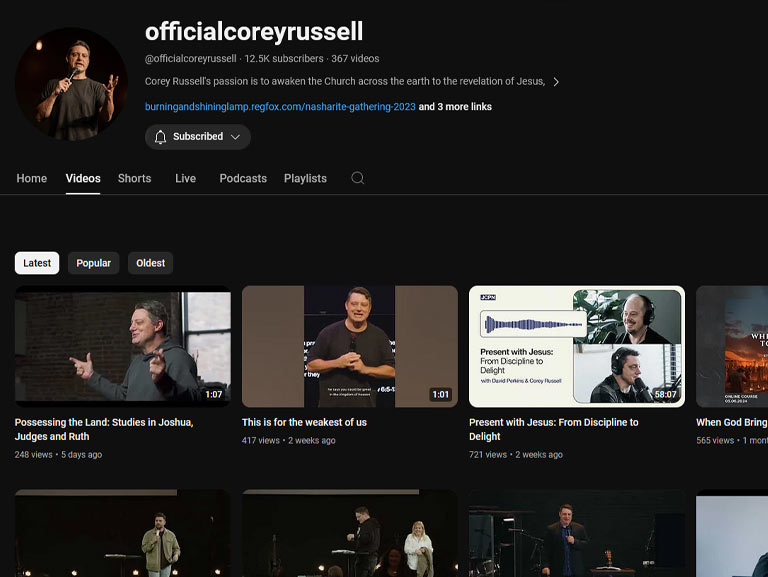This screenshot has width=768, height=577.
Task: Open the Playlists tab
Action: [305, 178]
